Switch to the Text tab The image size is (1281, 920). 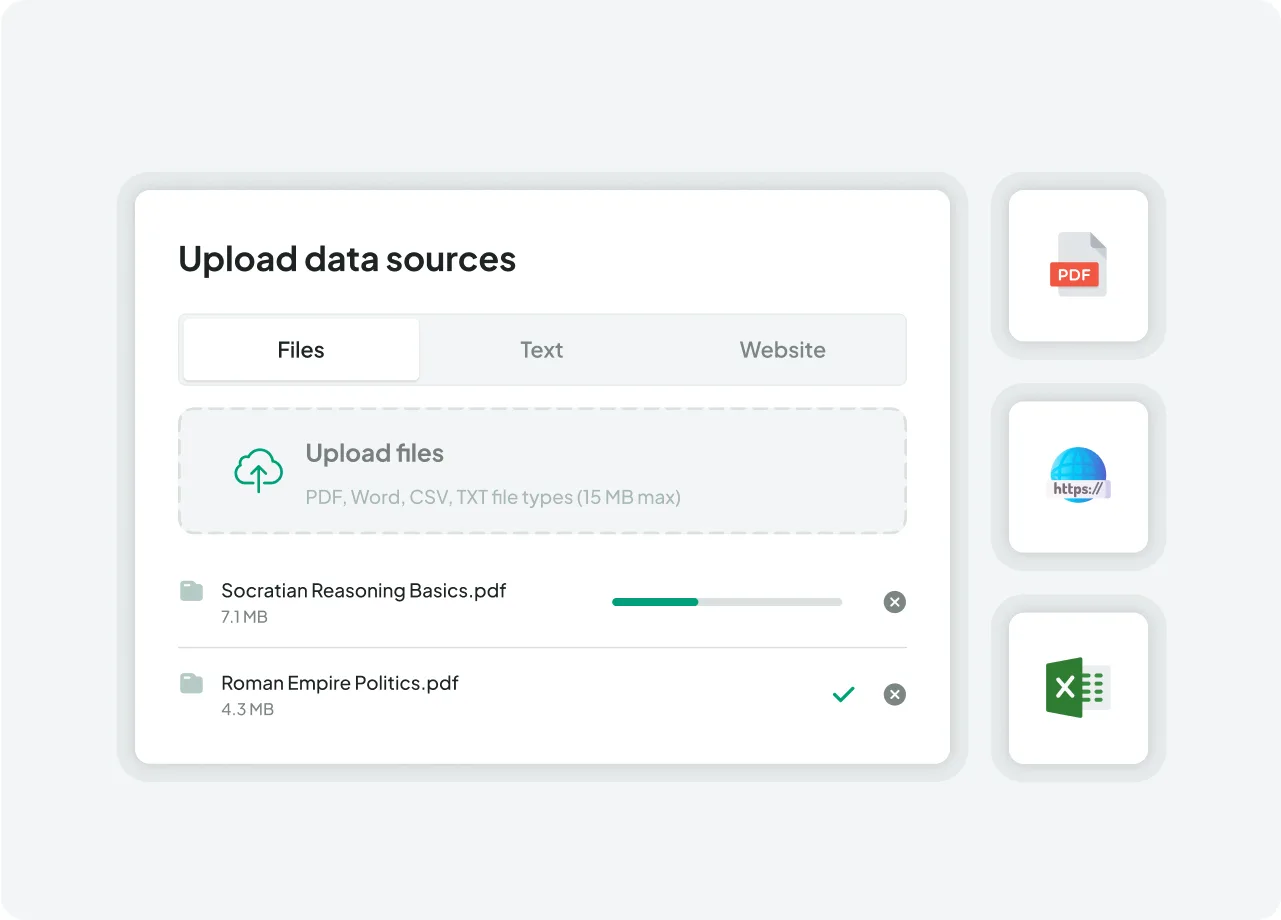(x=541, y=350)
